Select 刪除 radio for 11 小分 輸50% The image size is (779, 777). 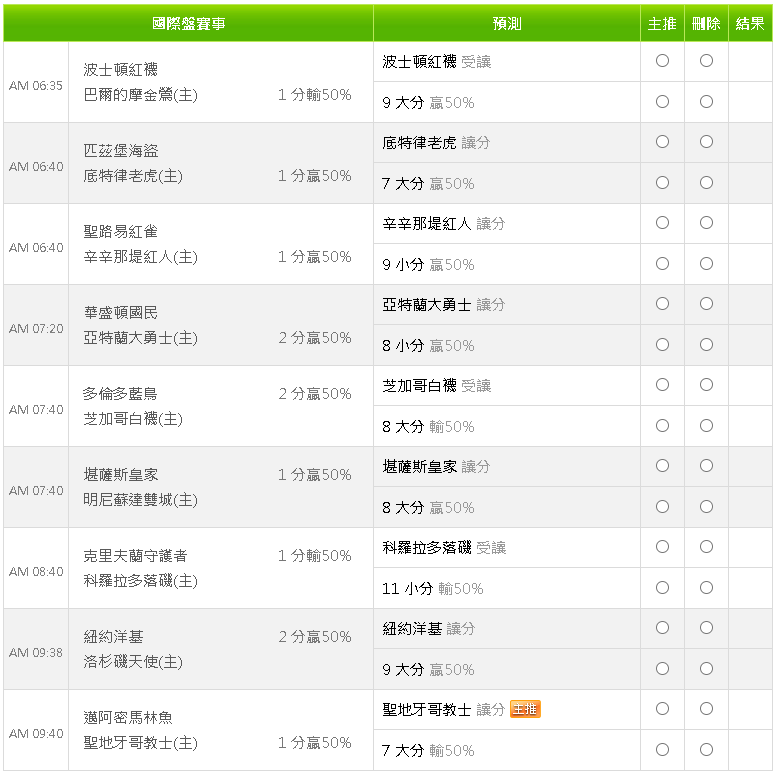tap(706, 587)
